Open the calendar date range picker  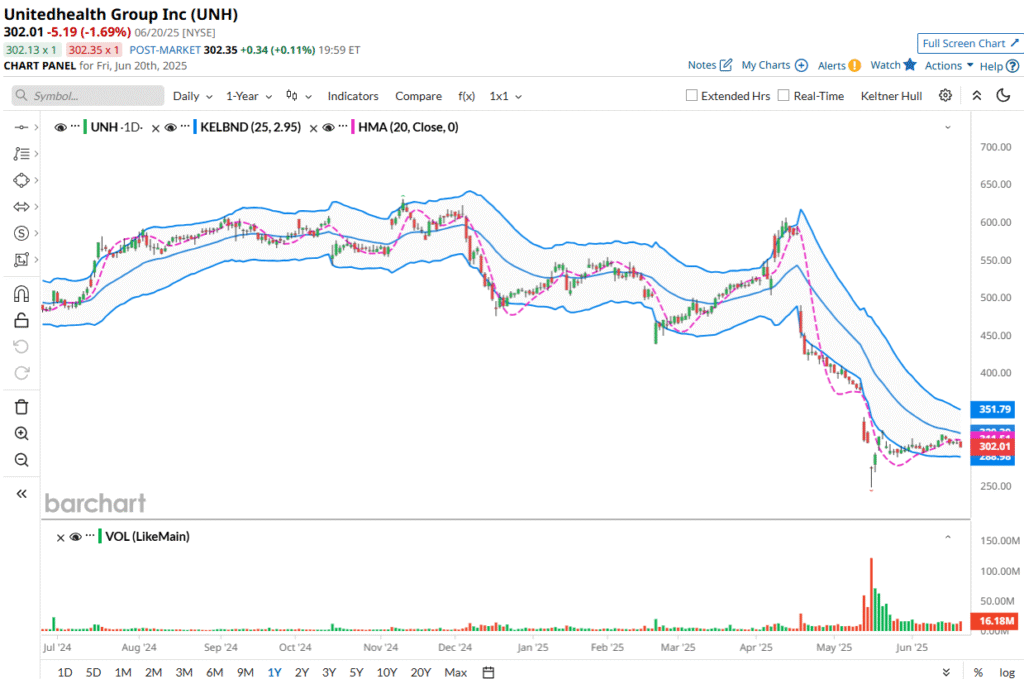pos(489,672)
